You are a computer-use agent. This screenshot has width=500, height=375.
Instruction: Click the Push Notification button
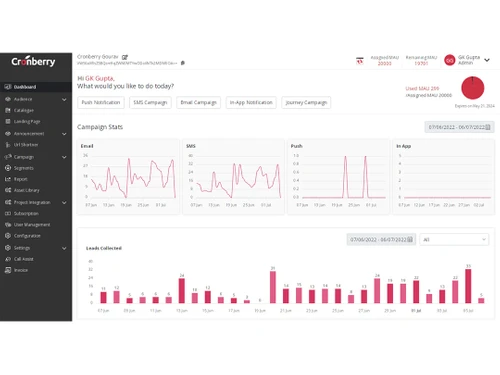(101, 102)
